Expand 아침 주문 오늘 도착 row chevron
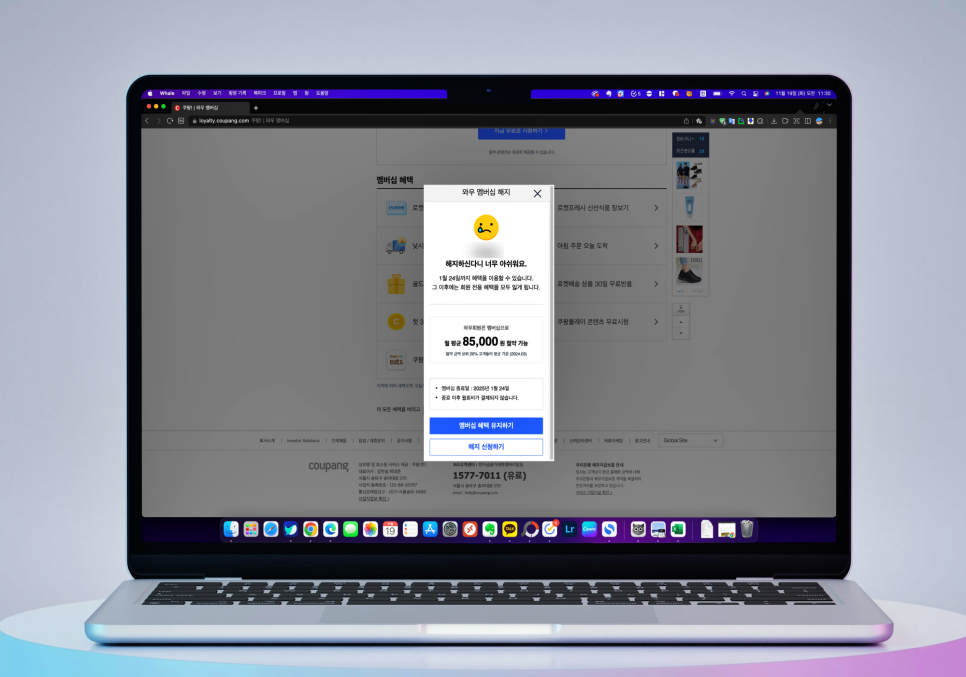Image resolution: width=966 pixels, height=677 pixels. pos(656,246)
